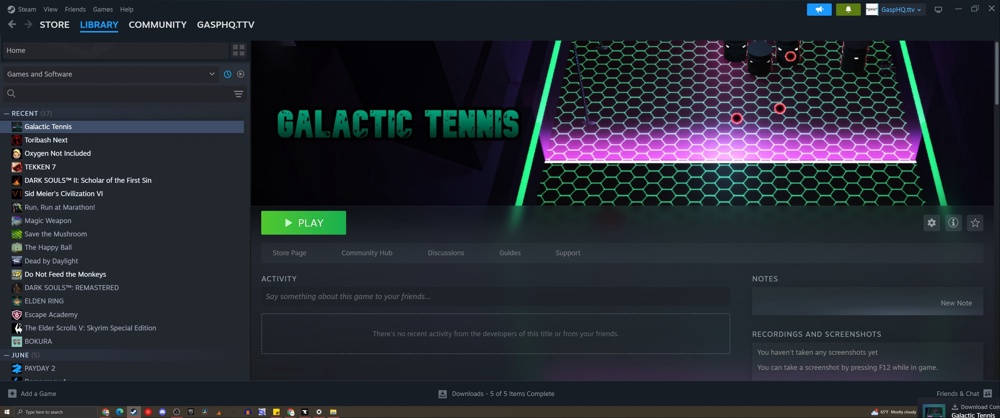Open Downloads manager icon
Viewport: 1000px width, 418px height.
tap(443, 394)
